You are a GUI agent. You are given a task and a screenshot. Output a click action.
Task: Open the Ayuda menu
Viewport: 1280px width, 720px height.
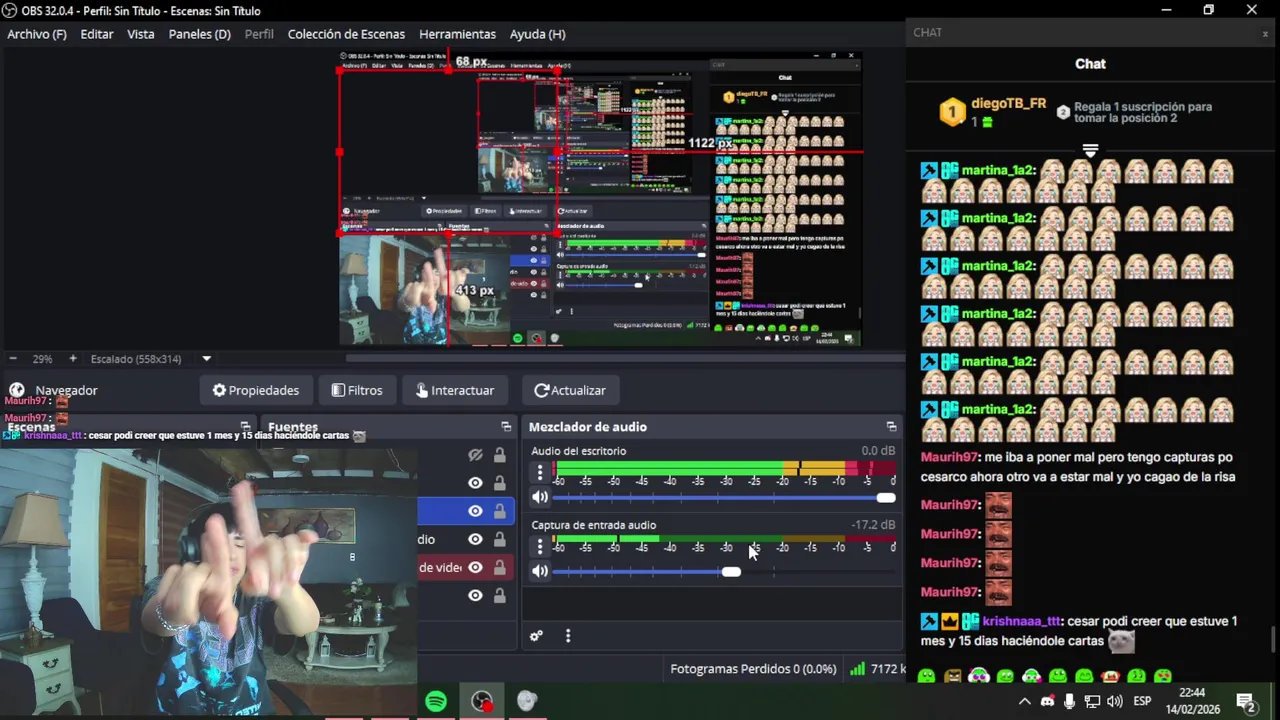pos(538,34)
